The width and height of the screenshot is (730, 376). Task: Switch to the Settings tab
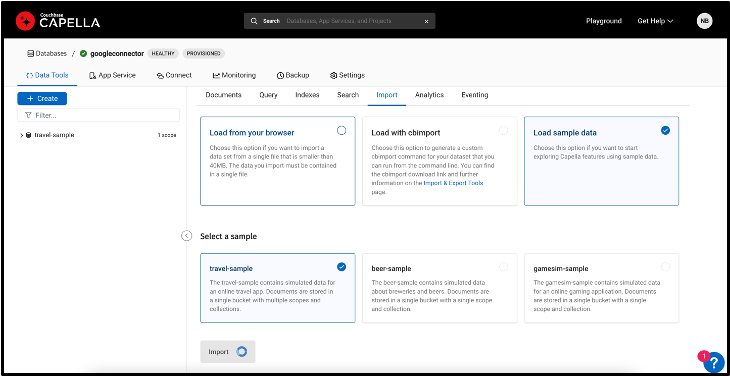coord(347,75)
